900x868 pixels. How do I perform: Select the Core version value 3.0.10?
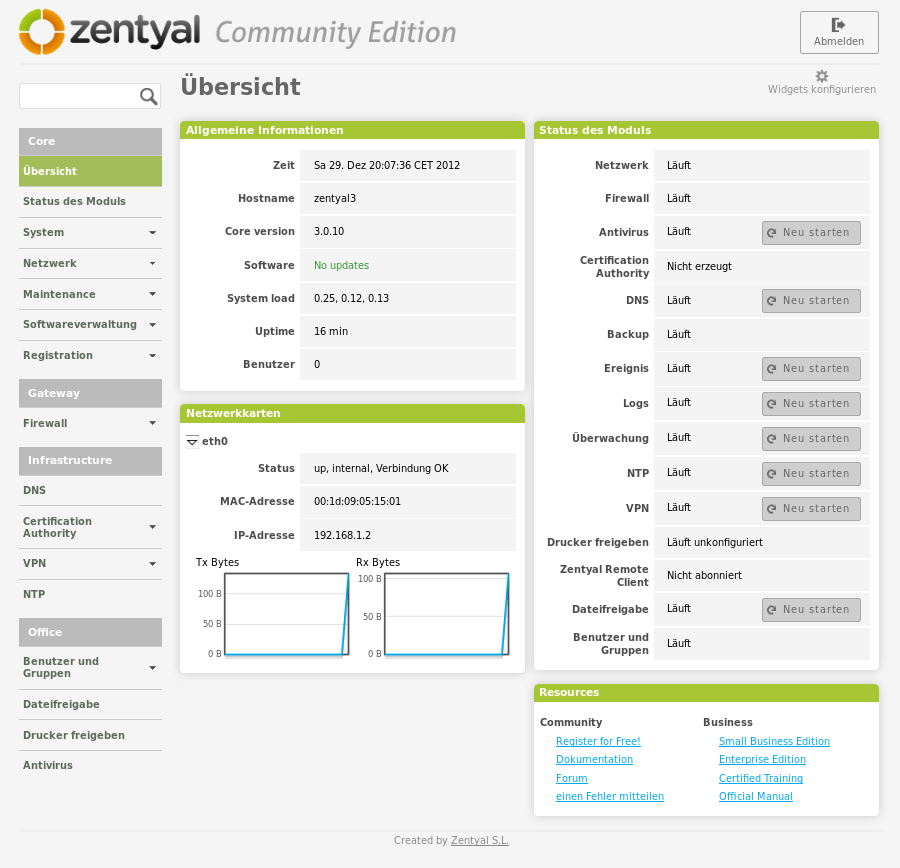click(329, 231)
